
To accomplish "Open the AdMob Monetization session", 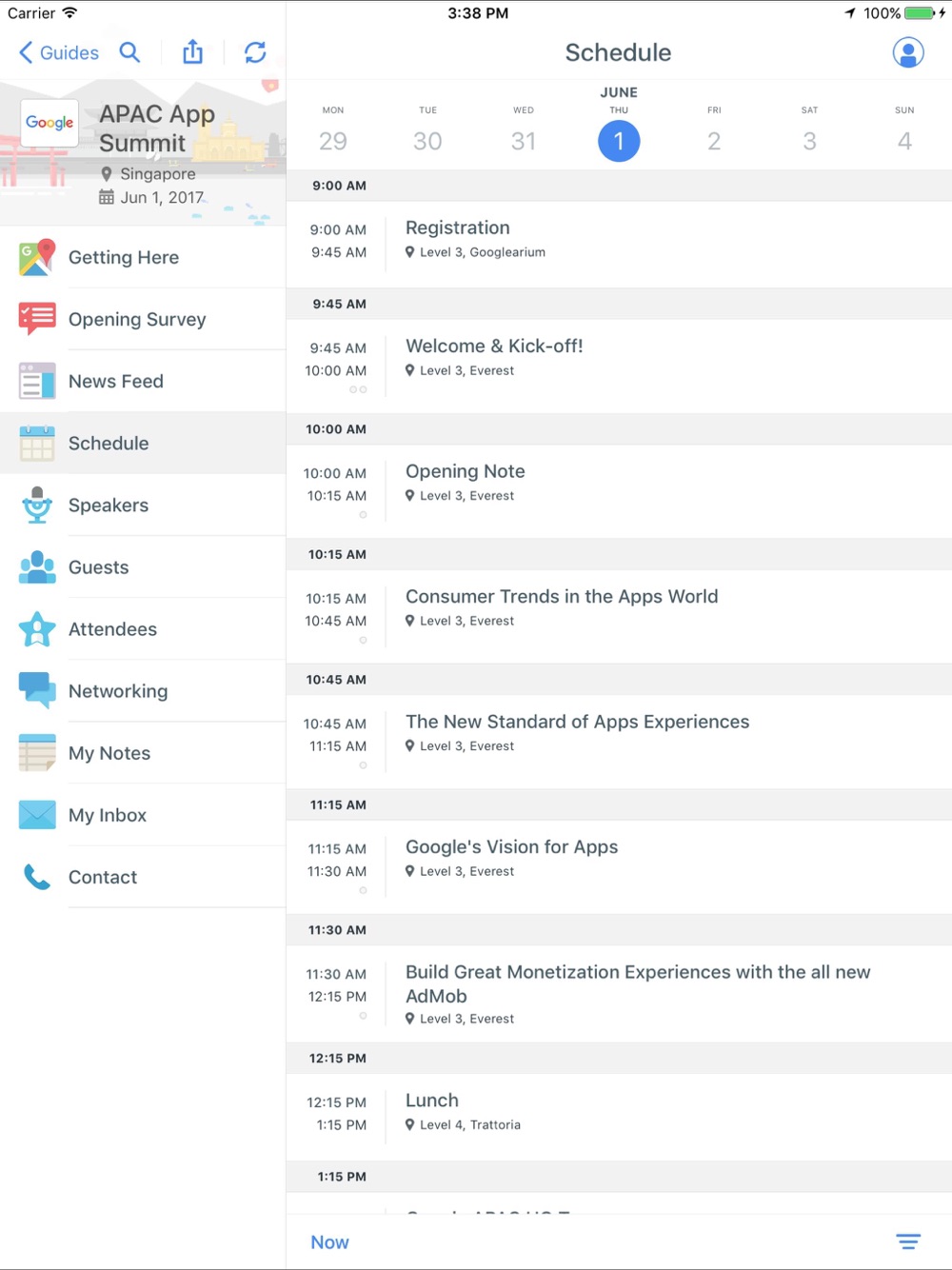I will (x=619, y=993).
